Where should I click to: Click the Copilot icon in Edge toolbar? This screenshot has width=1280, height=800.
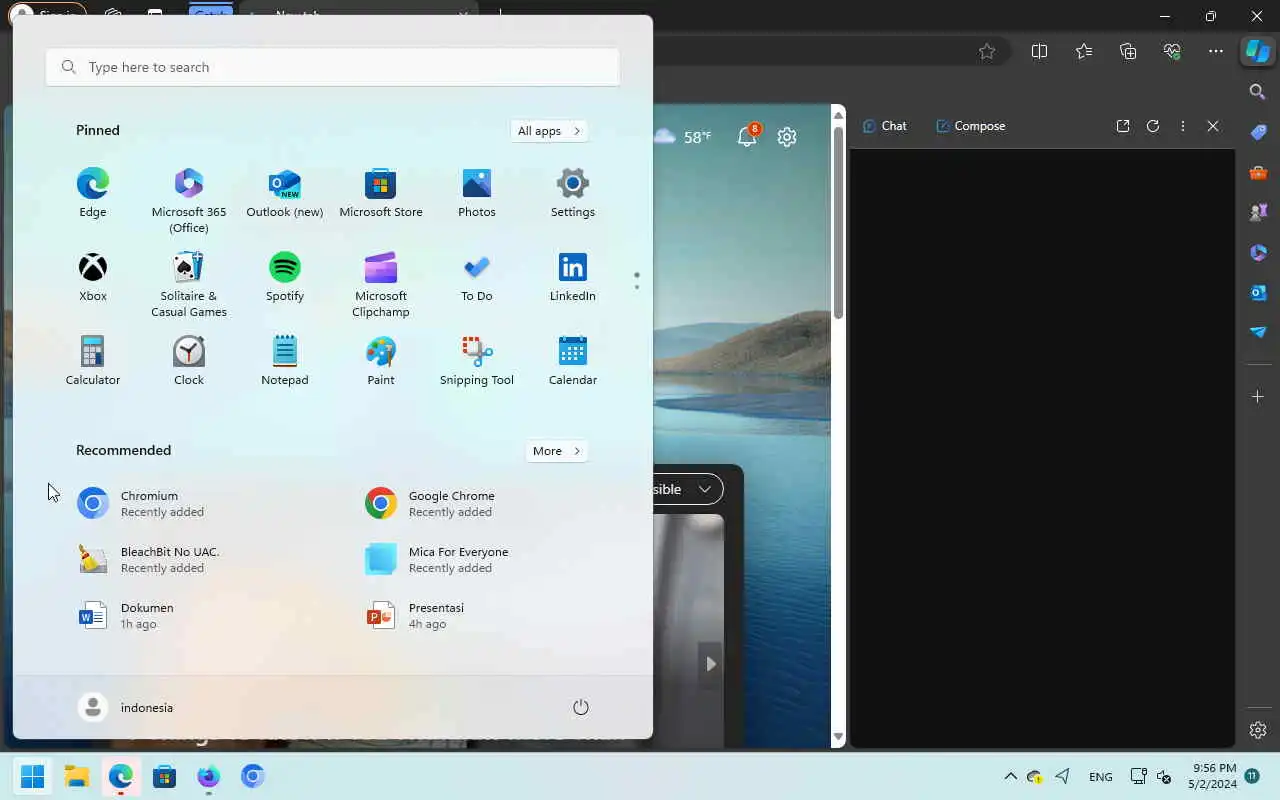pyautogui.click(x=1257, y=51)
